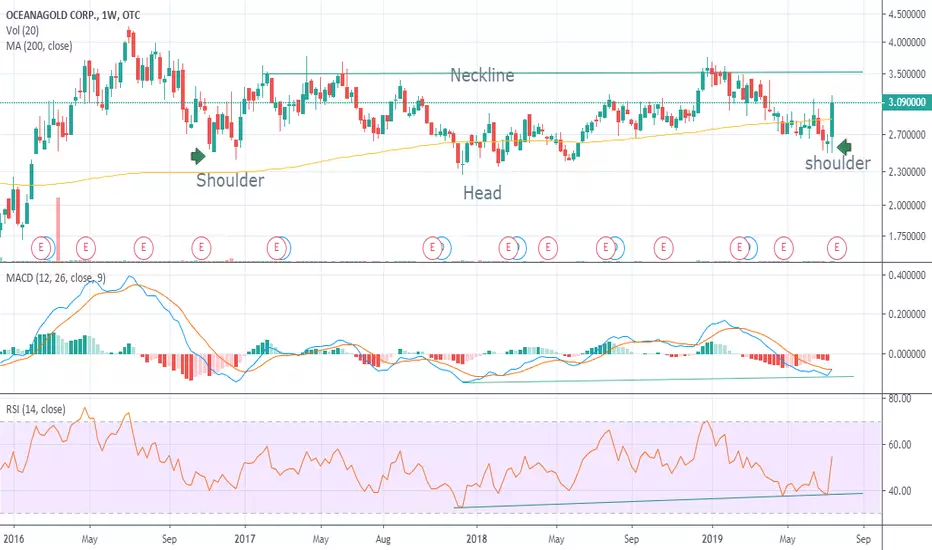This screenshot has height=550, width=932.
Task: Click the 2018 label on the time axis
Action: click(x=477, y=539)
